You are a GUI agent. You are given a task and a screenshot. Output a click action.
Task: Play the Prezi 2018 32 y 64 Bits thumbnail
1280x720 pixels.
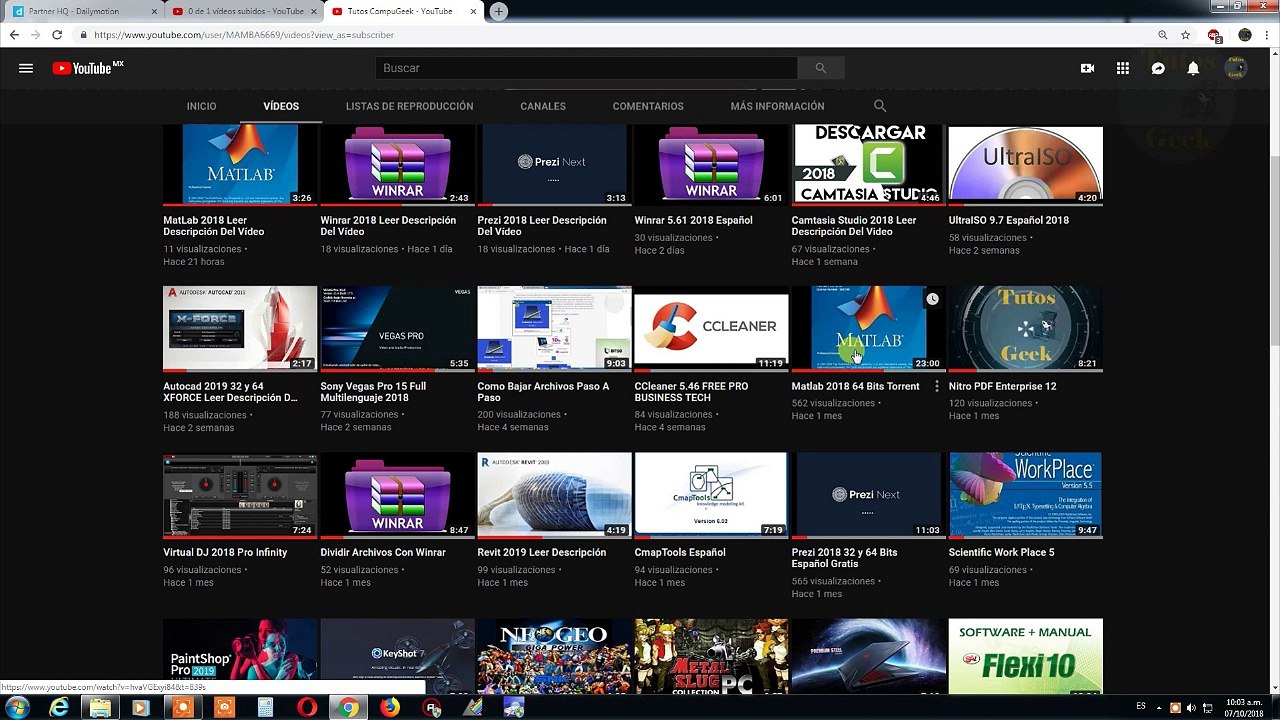pyautogui.click(x=868, y=495)
